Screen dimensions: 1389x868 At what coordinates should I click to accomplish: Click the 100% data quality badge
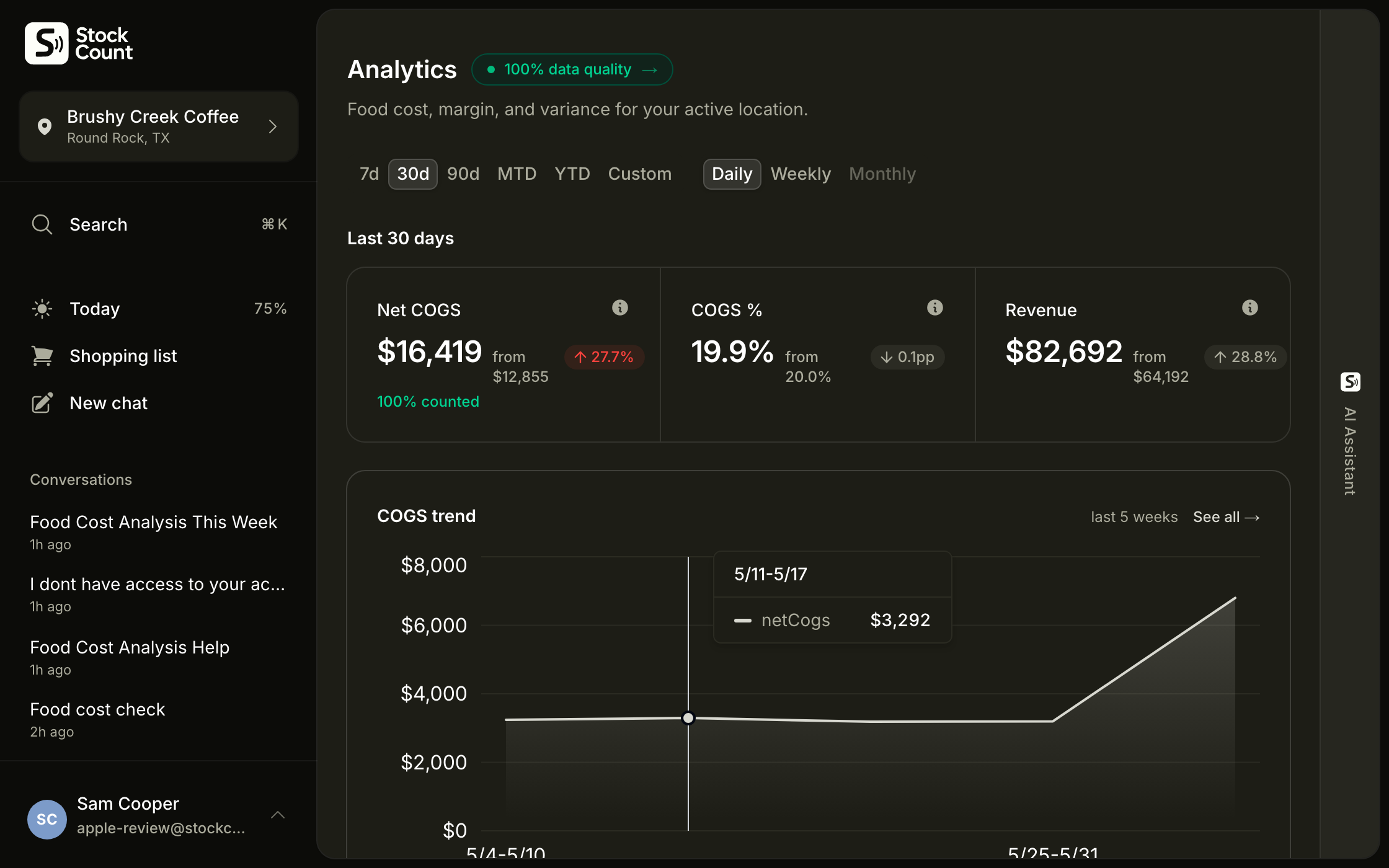coord(572,69)
